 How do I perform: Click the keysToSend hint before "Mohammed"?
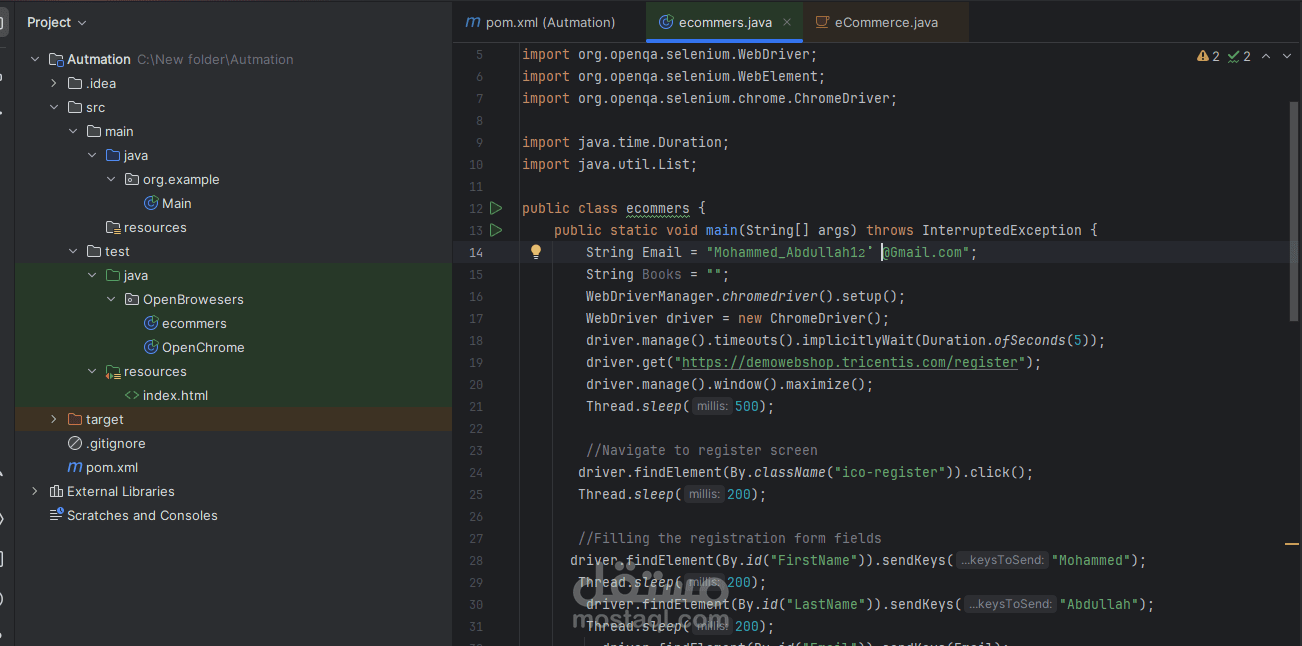pyautogui.click(x=1003, y=560)
